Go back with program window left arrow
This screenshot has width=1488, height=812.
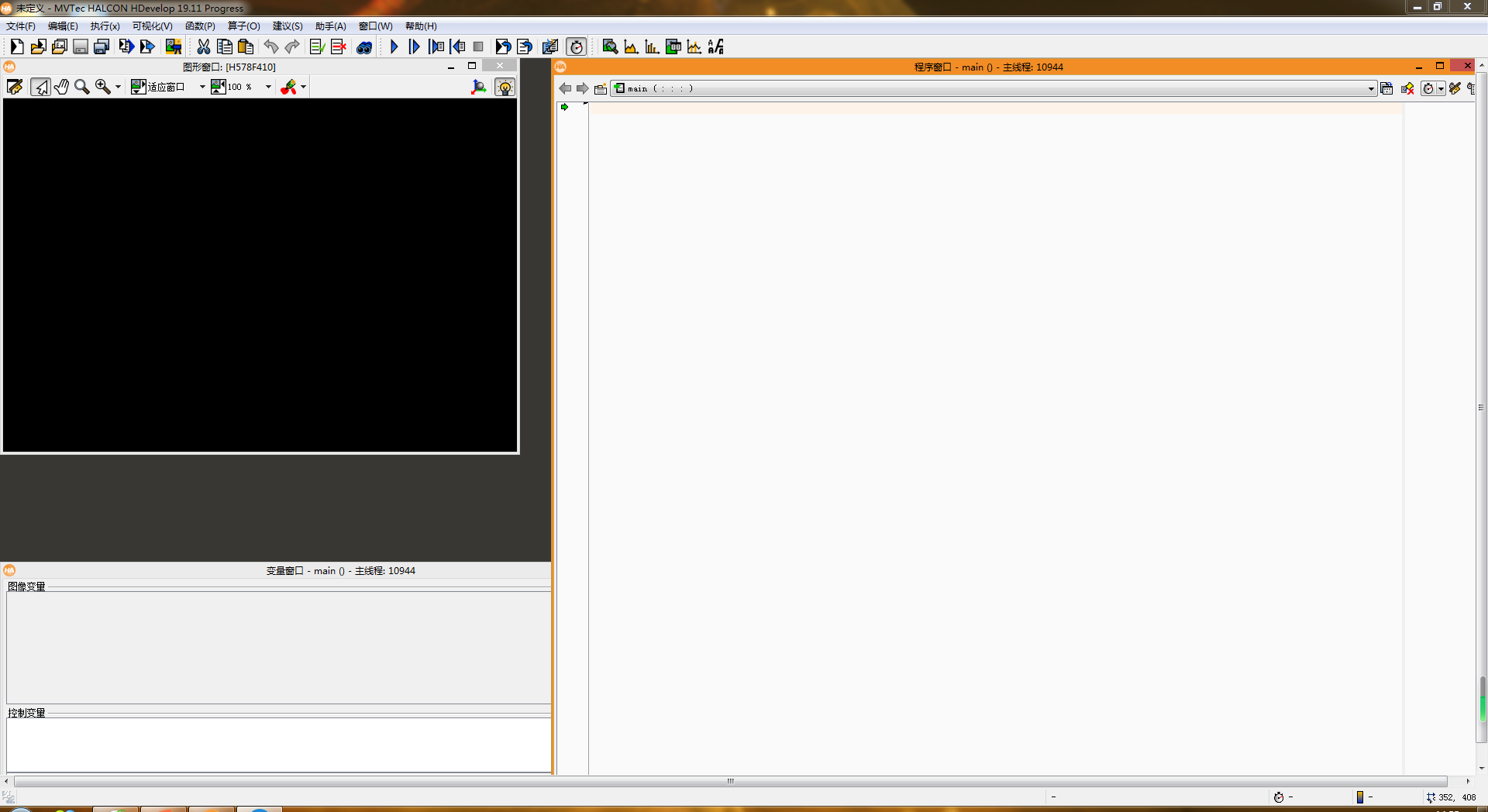tap(565, 88)
